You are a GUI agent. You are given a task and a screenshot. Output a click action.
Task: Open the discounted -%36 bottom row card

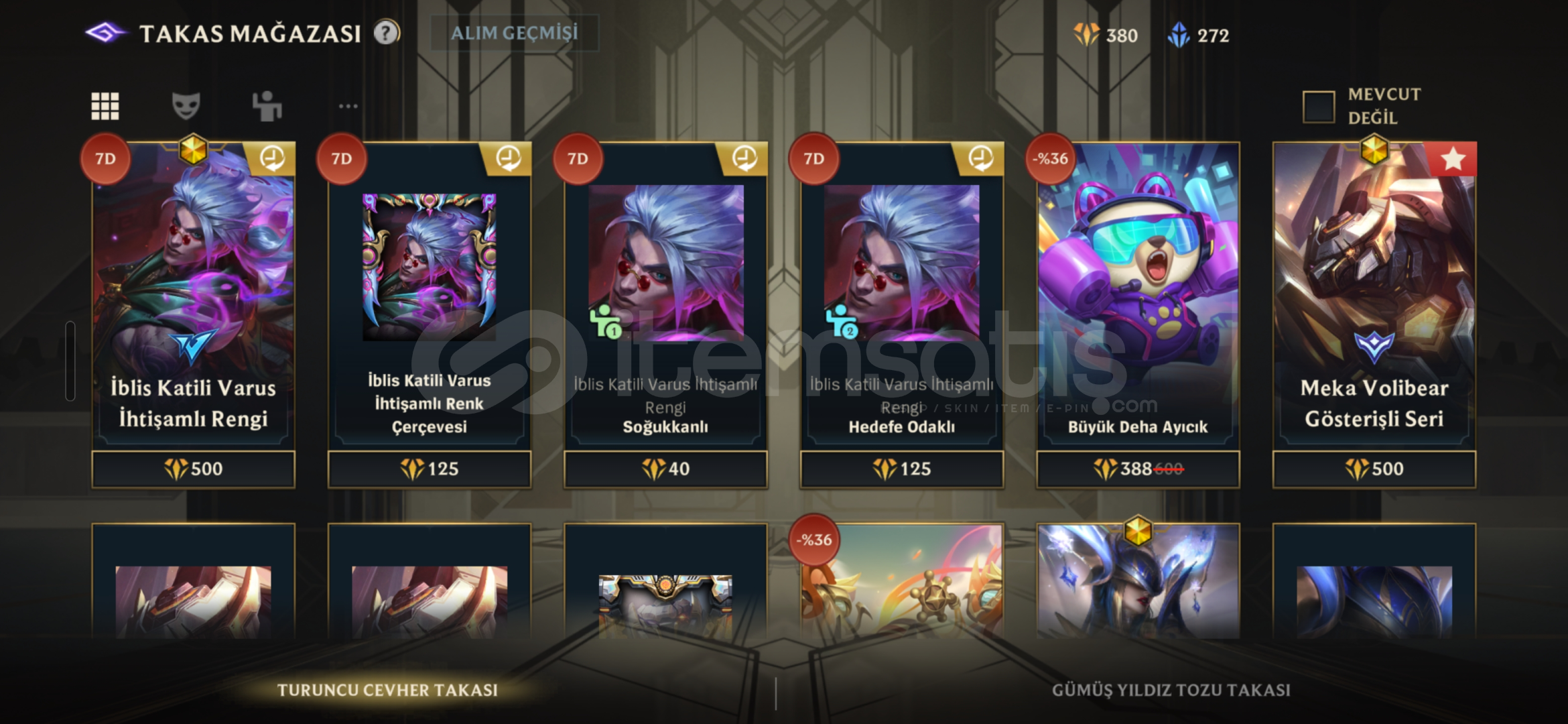pyautogui.click(x=902, y=581)
